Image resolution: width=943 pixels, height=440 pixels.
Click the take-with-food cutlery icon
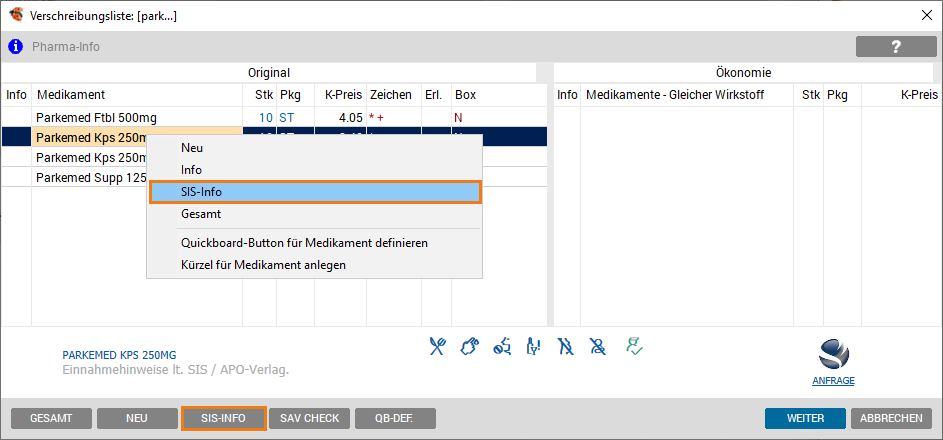point(438,346)
